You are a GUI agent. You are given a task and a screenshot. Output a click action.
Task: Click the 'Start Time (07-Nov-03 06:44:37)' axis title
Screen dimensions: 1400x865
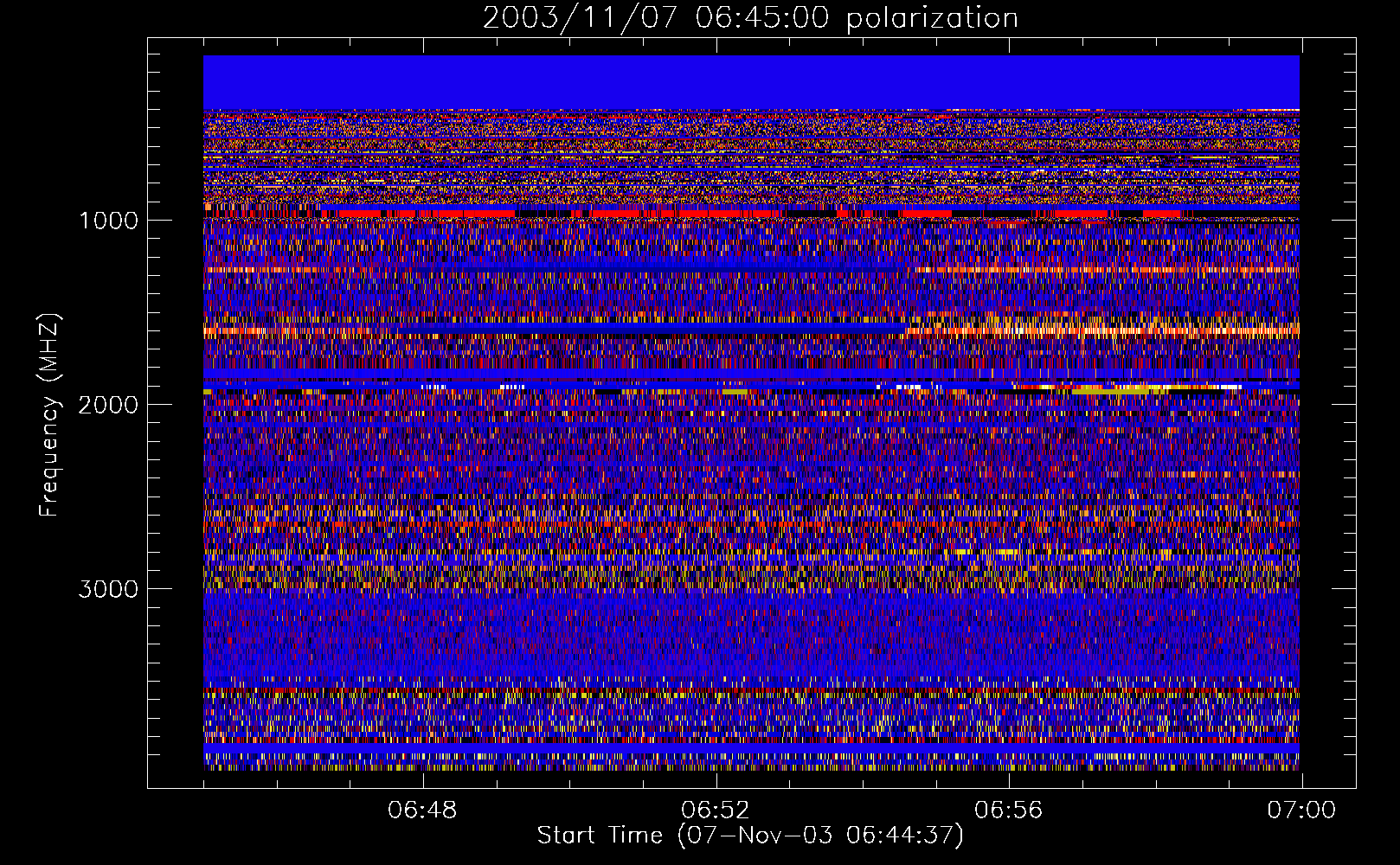coord(750,836)
